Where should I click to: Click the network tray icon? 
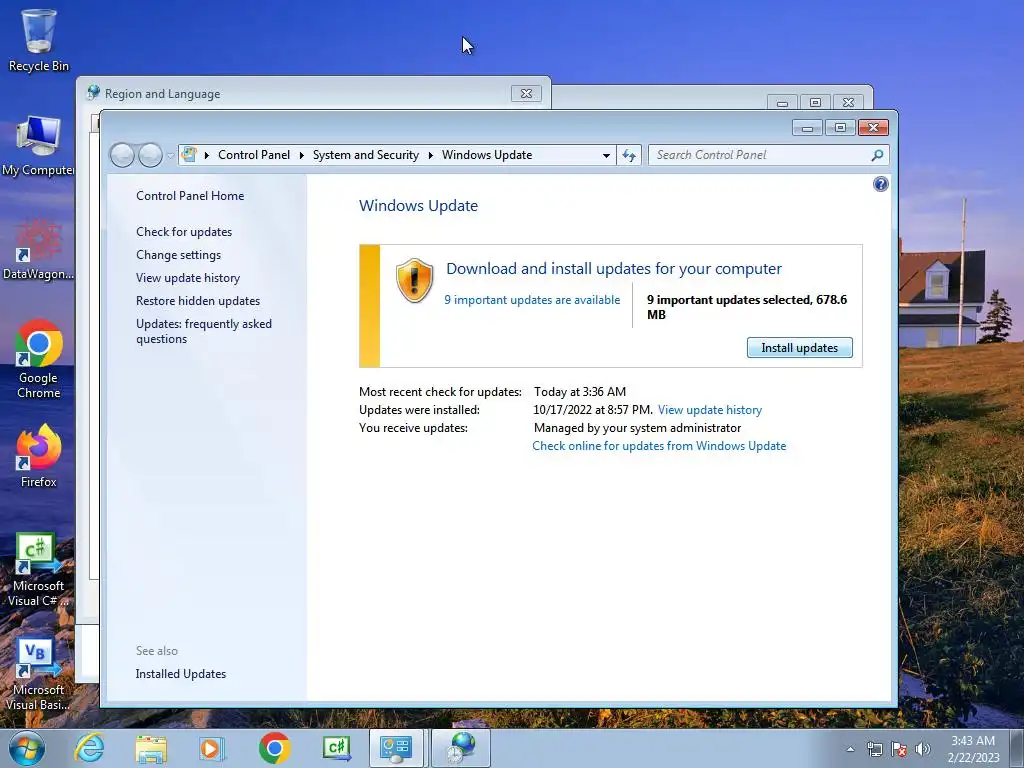point(874,749)
